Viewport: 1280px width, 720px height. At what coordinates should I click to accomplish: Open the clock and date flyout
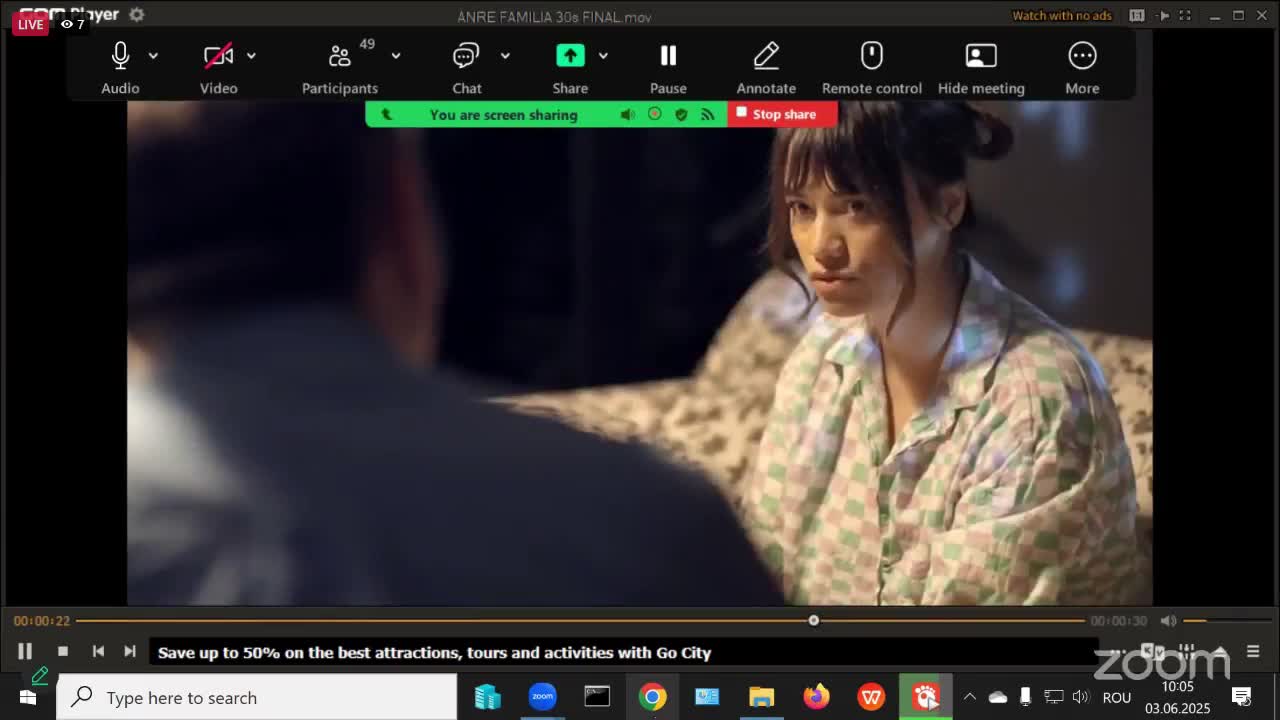tap(1178, 697)
